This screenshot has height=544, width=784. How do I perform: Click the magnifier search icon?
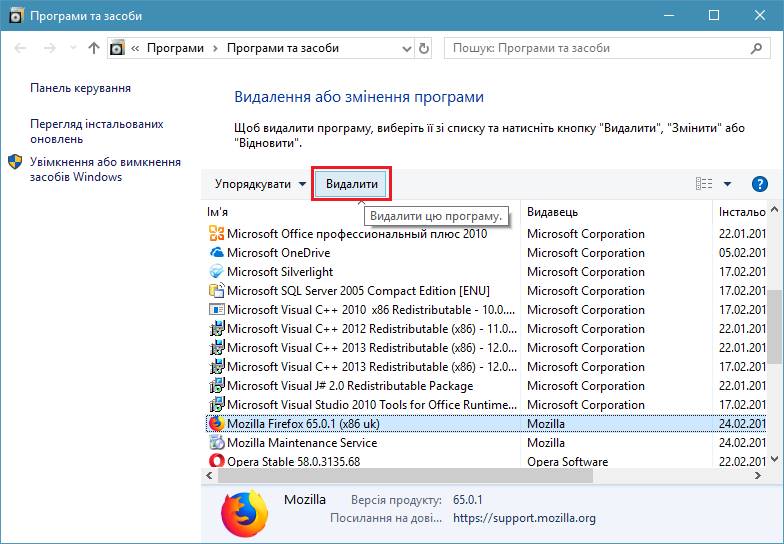tap(756, 48)
